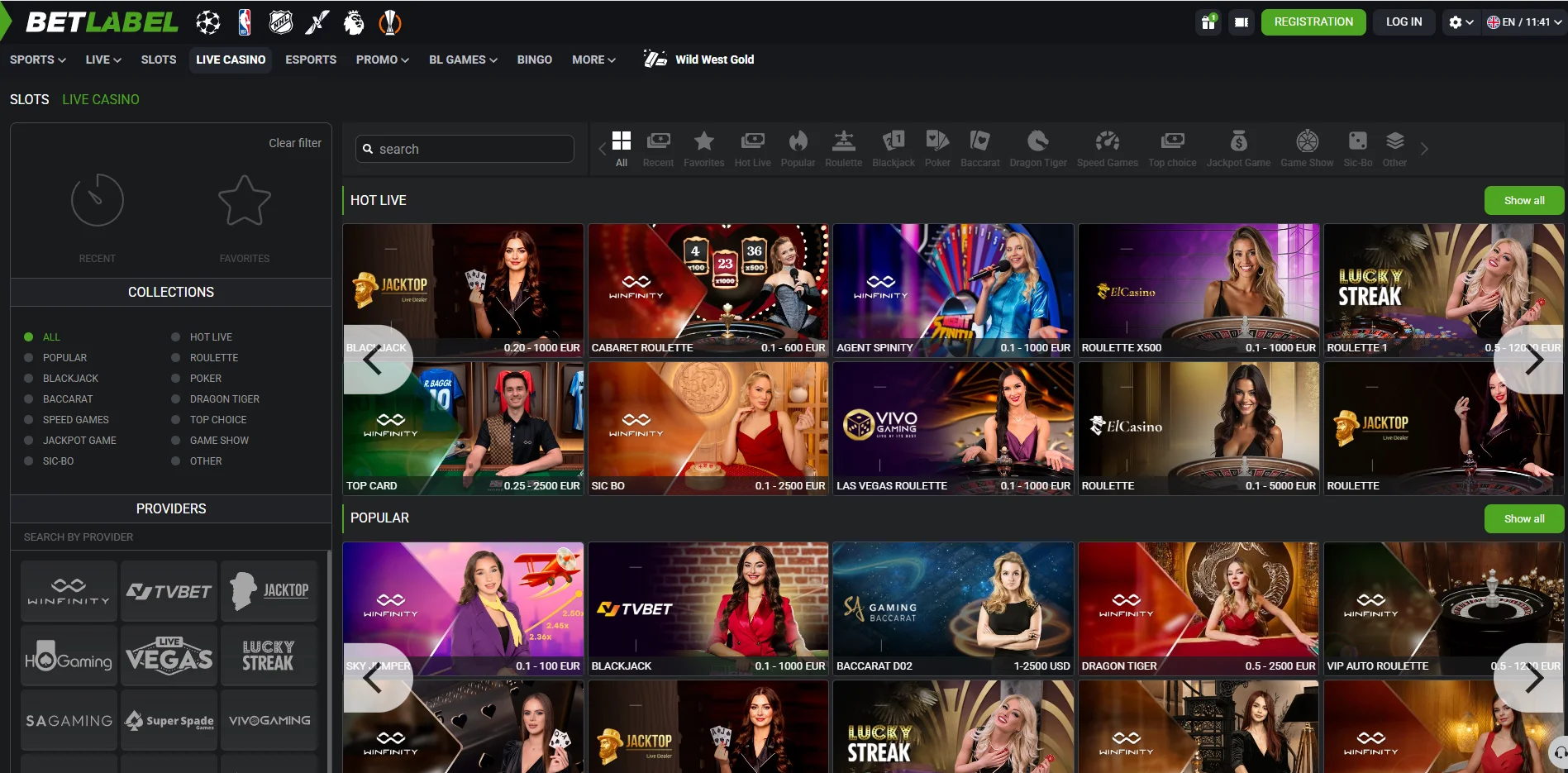Click the Clear filter link
Viewport: 1568px width, 773px height.
coord(295,143)
